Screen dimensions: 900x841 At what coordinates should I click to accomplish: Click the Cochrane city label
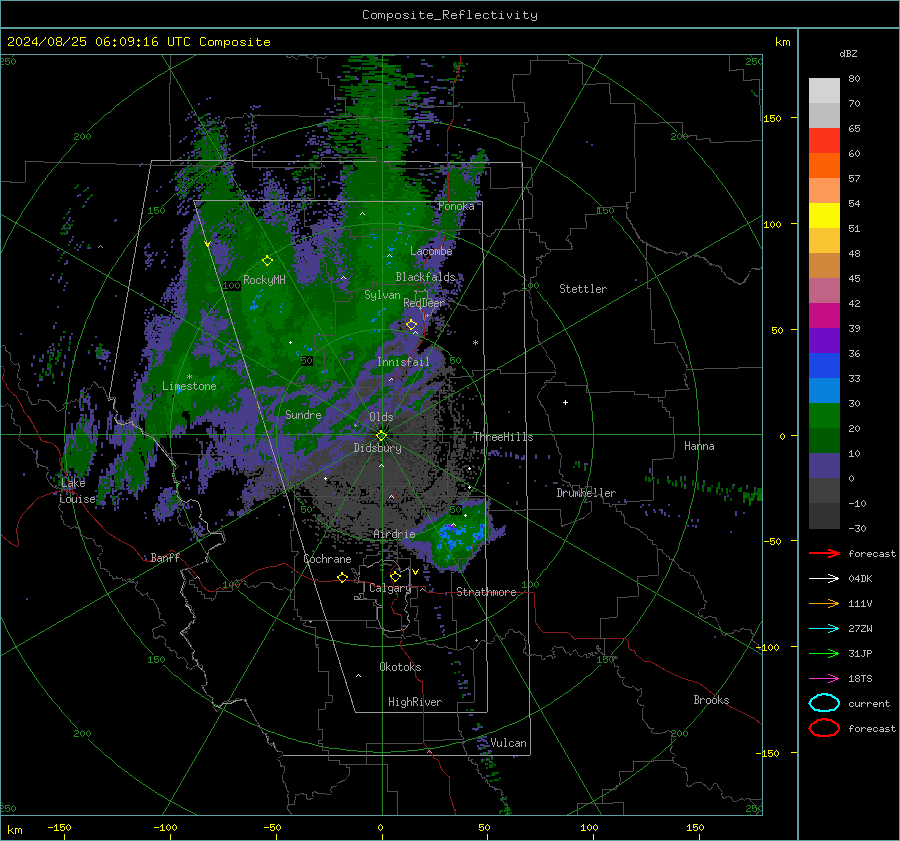327,559
